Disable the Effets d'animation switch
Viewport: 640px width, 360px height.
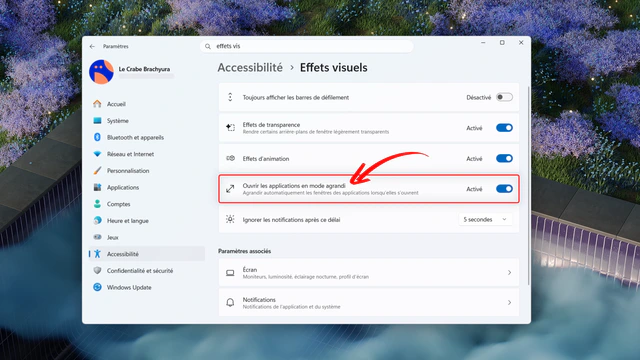coord(504,158)
